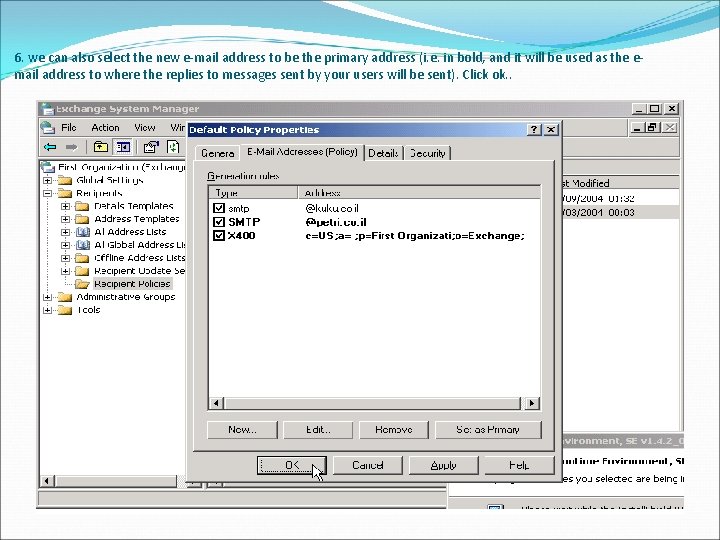Select the @kuku.co.il address entry
The height and width of the screenshot is (540, 720).
pos(332,208)
